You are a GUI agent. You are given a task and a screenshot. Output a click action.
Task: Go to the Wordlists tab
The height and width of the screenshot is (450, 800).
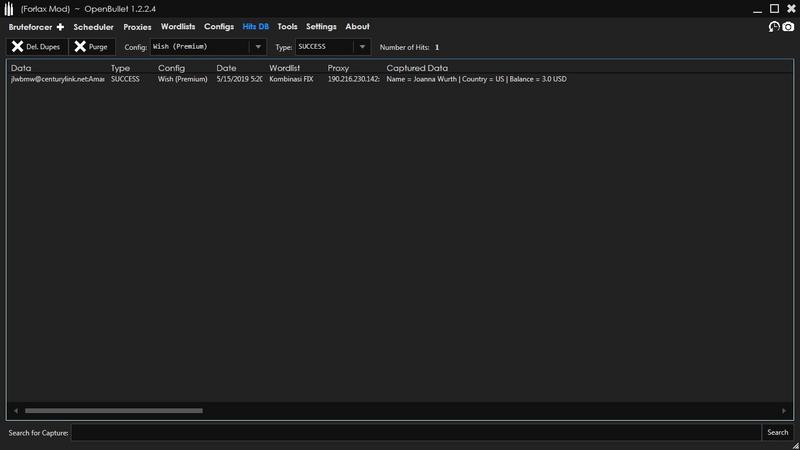coord(178,27)
